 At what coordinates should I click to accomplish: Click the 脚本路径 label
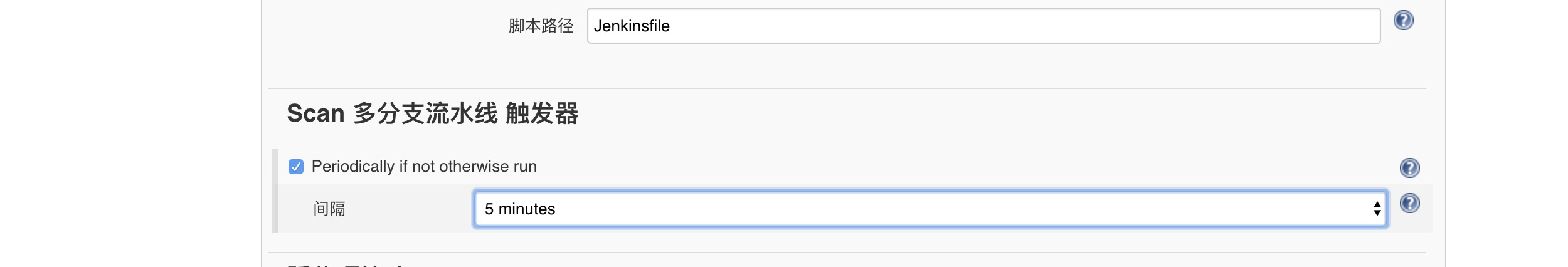[541, 26]
